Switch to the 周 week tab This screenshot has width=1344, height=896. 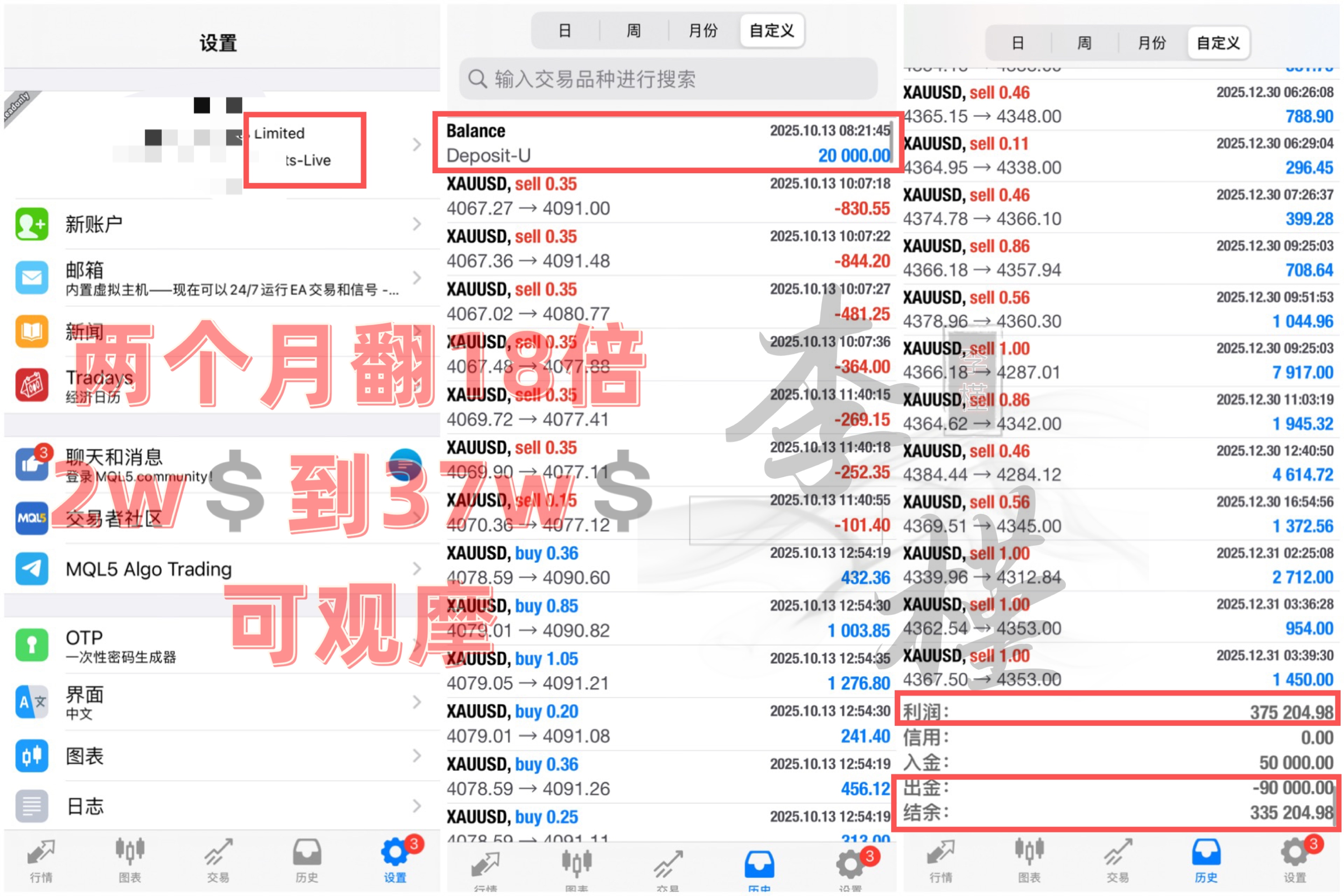633,30
